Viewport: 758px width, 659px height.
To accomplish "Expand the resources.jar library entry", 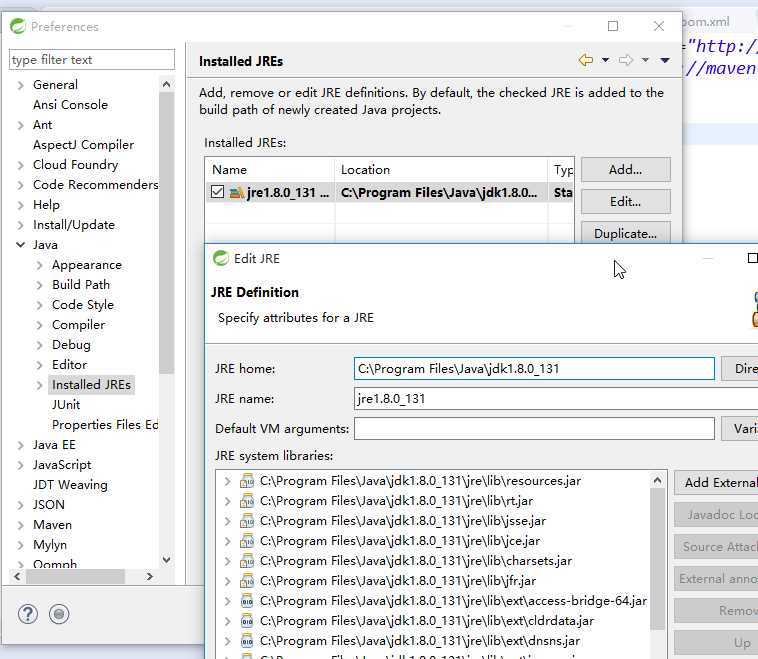I will pos(227,481).
